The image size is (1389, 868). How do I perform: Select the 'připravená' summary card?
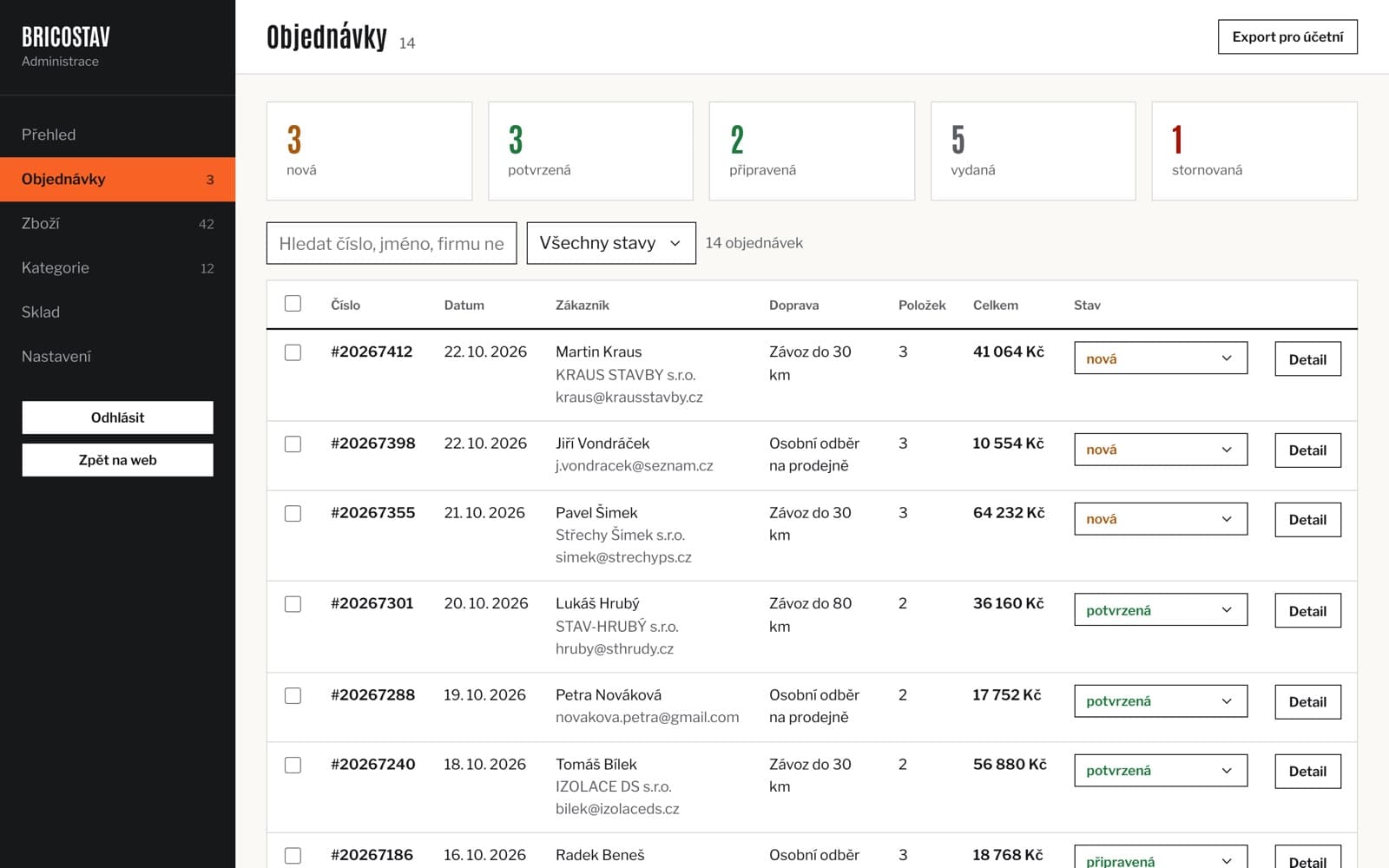tap(812, 151)
